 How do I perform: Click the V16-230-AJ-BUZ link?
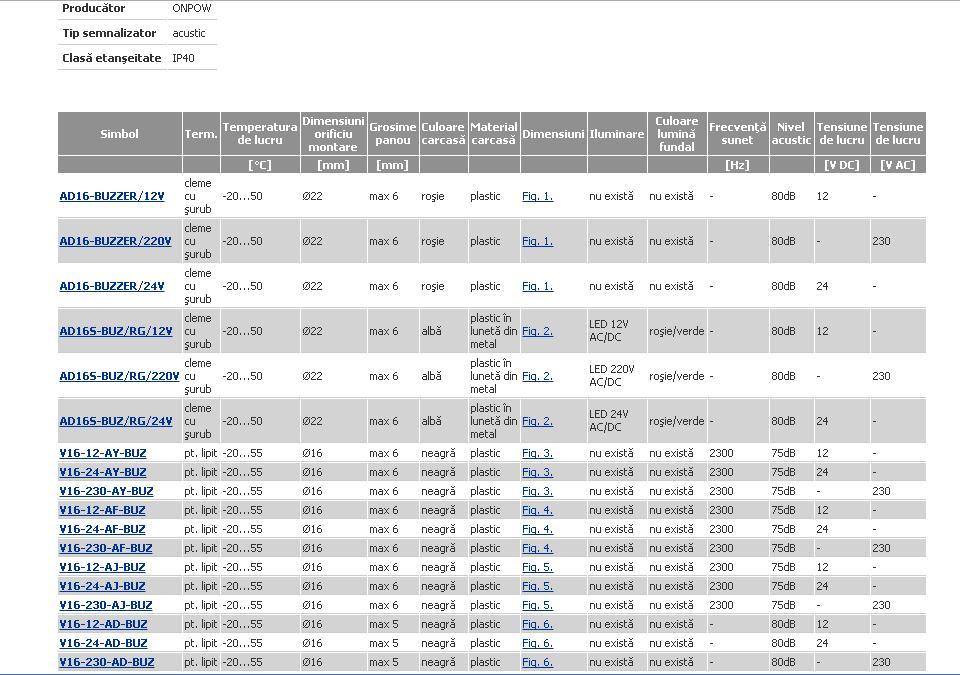106,605
